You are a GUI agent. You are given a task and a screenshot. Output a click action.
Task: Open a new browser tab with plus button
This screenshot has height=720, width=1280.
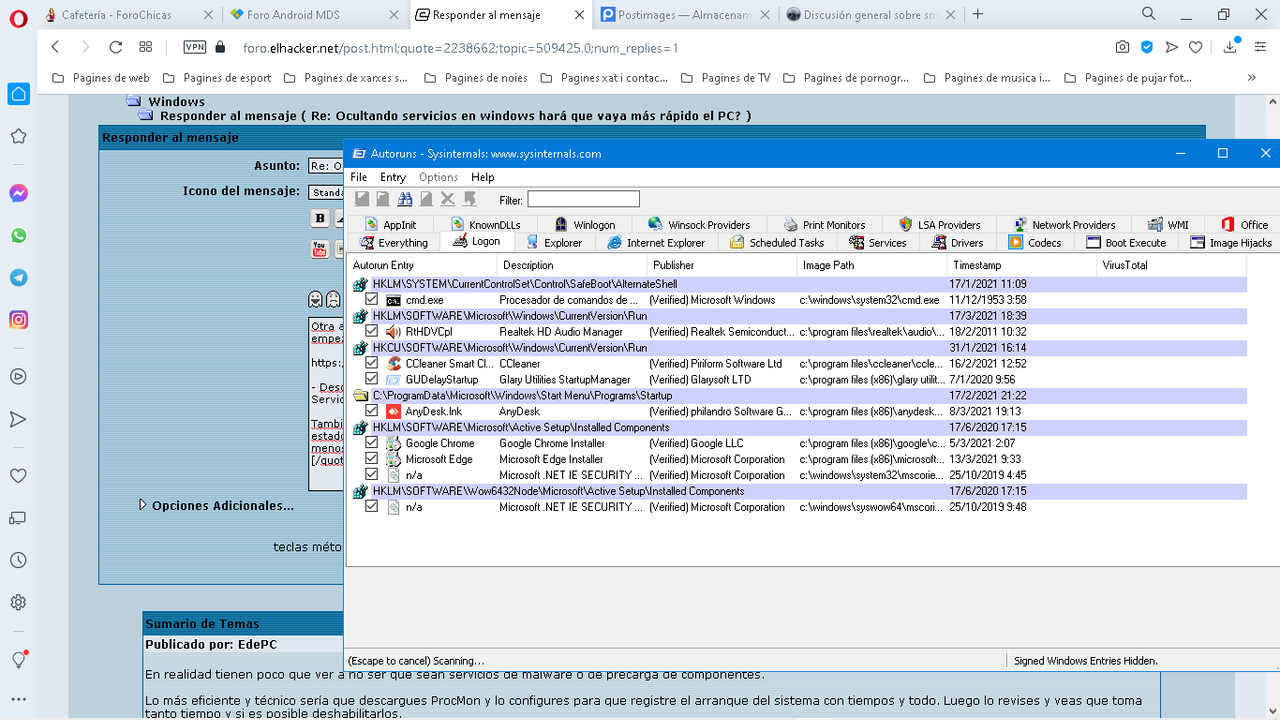coord(978,14)
